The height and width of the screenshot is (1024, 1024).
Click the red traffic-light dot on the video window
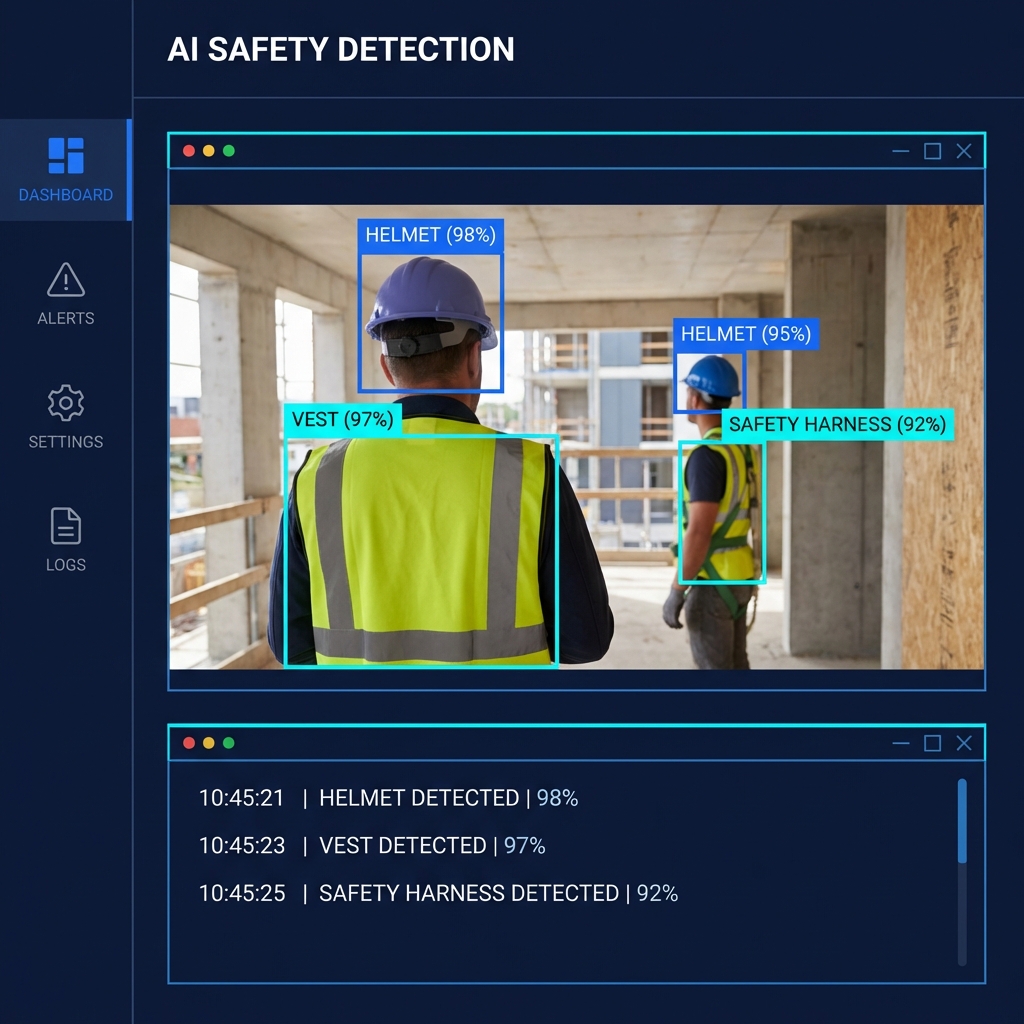pyautogui.click(x=189, y=151)
